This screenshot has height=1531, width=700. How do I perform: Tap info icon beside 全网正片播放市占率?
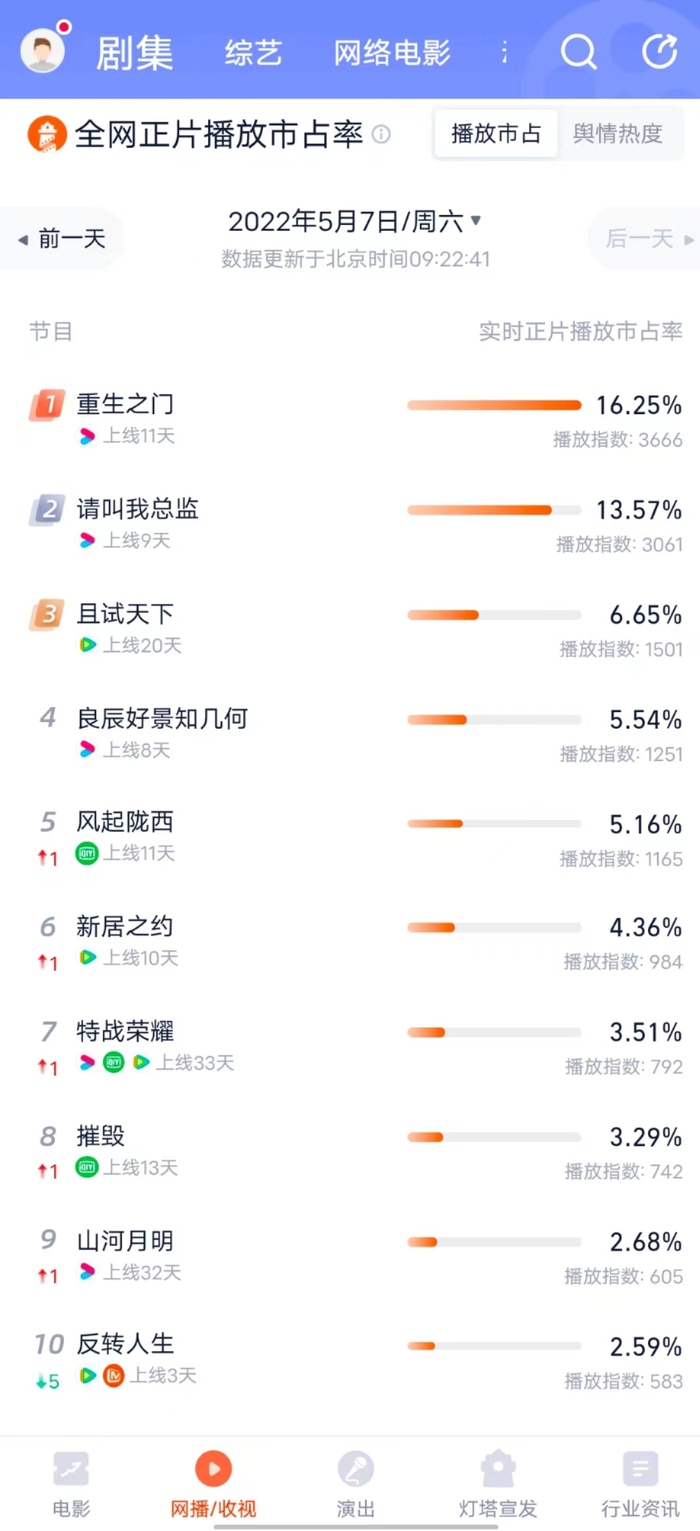(382, 134)
